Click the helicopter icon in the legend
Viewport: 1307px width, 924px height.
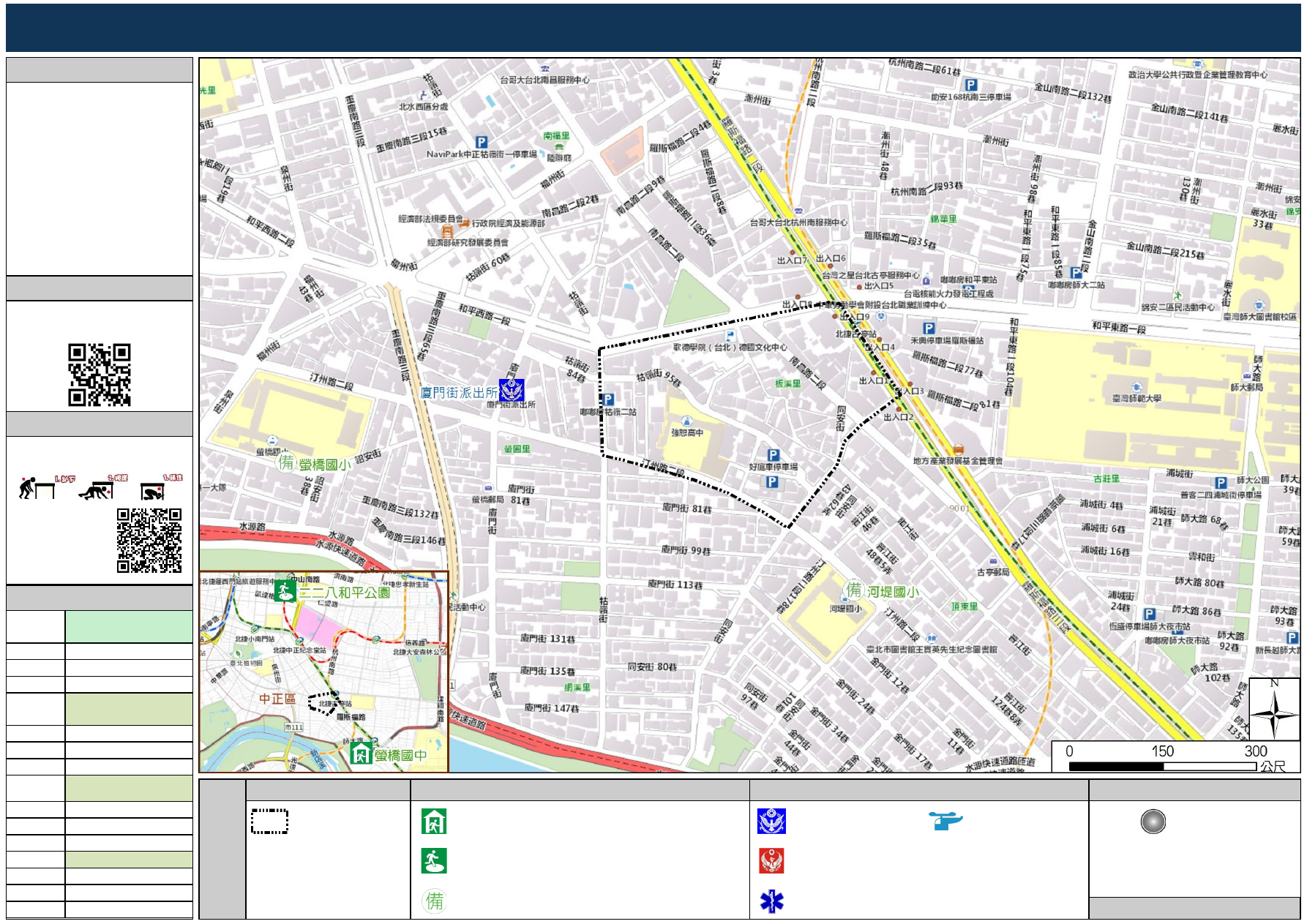point(945,821)
